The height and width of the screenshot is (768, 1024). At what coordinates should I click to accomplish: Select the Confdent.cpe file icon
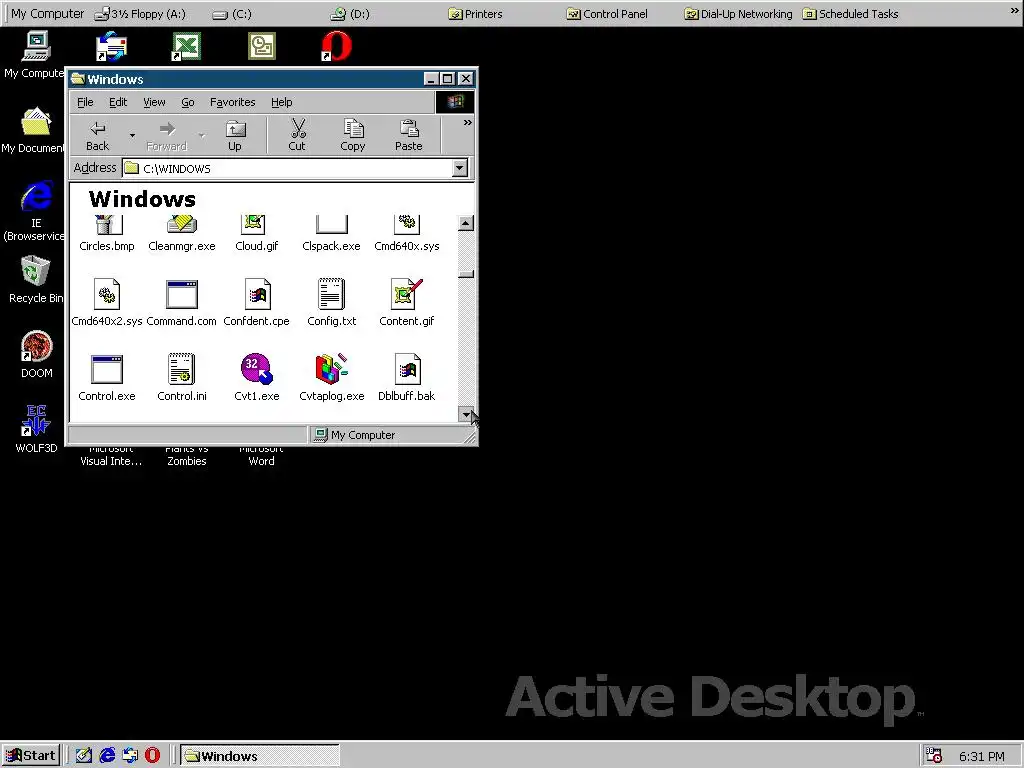(257, 295)
